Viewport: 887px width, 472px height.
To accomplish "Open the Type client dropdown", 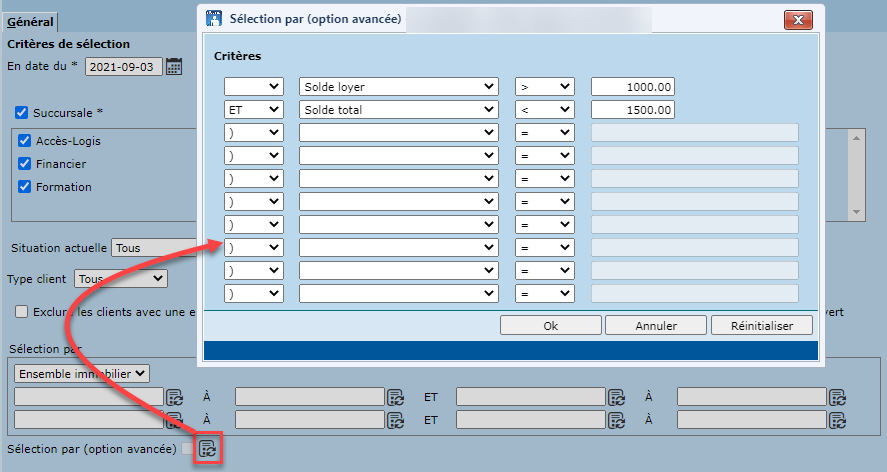I will click(121, 279).
